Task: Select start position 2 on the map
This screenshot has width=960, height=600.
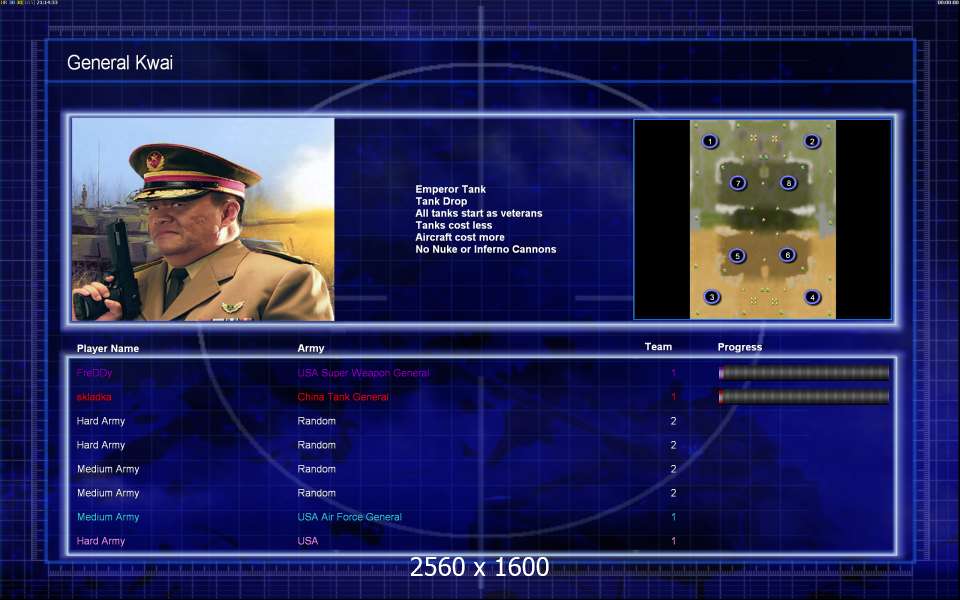Action: pos(812,141)
